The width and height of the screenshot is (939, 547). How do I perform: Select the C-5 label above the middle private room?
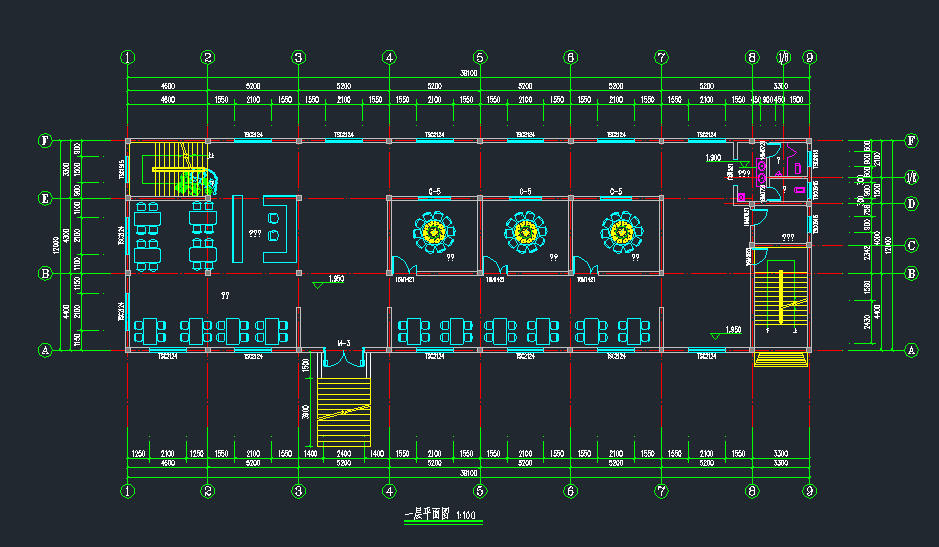tap(525, 191)
